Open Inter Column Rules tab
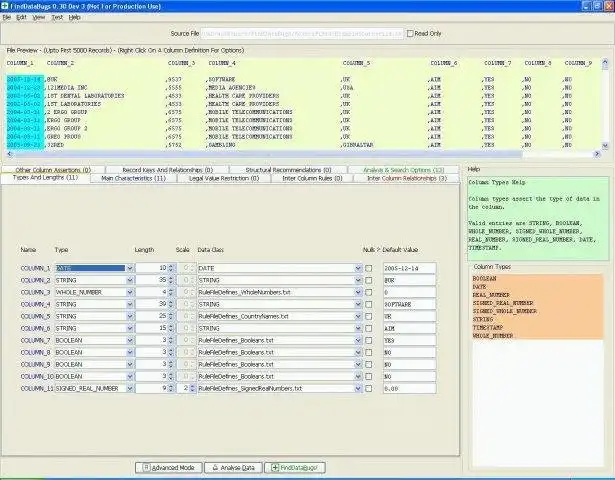Image resolution: width=615 pixels, height=480 pixels. click(x=312, y=178)
